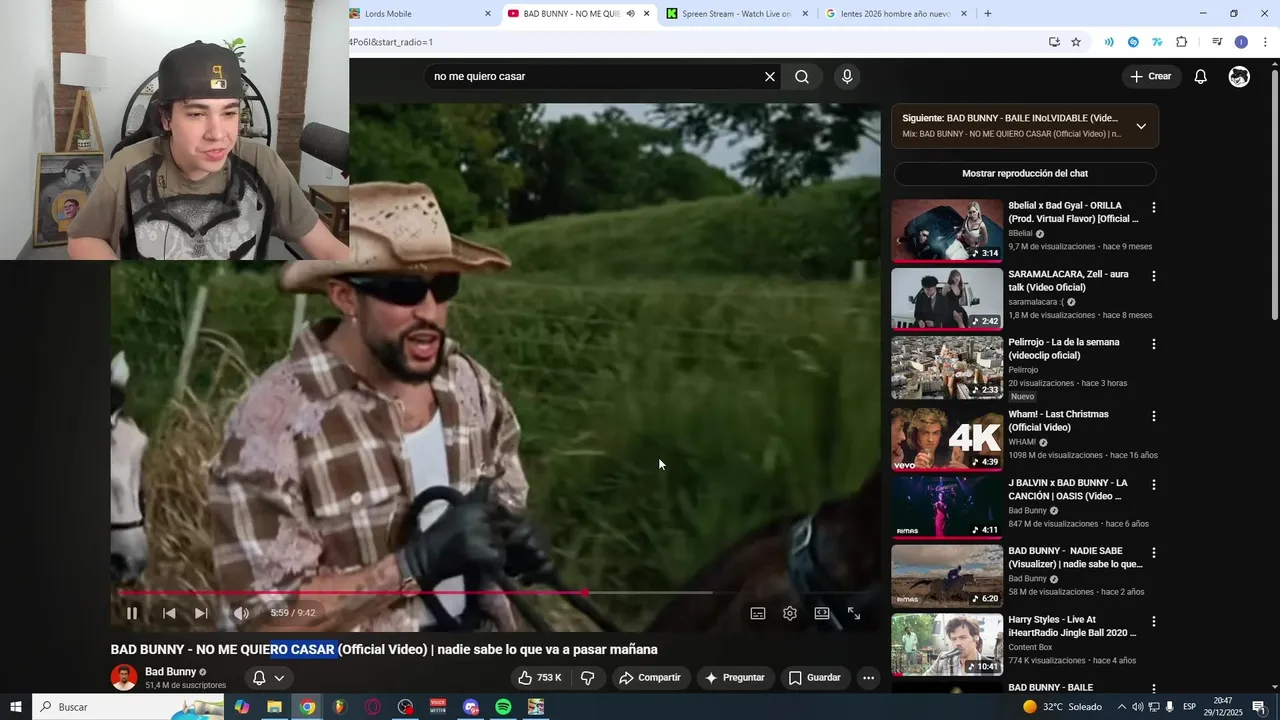The image size is (1280, 720).
Task: Open the Crear button
Action: [1151, 76]
